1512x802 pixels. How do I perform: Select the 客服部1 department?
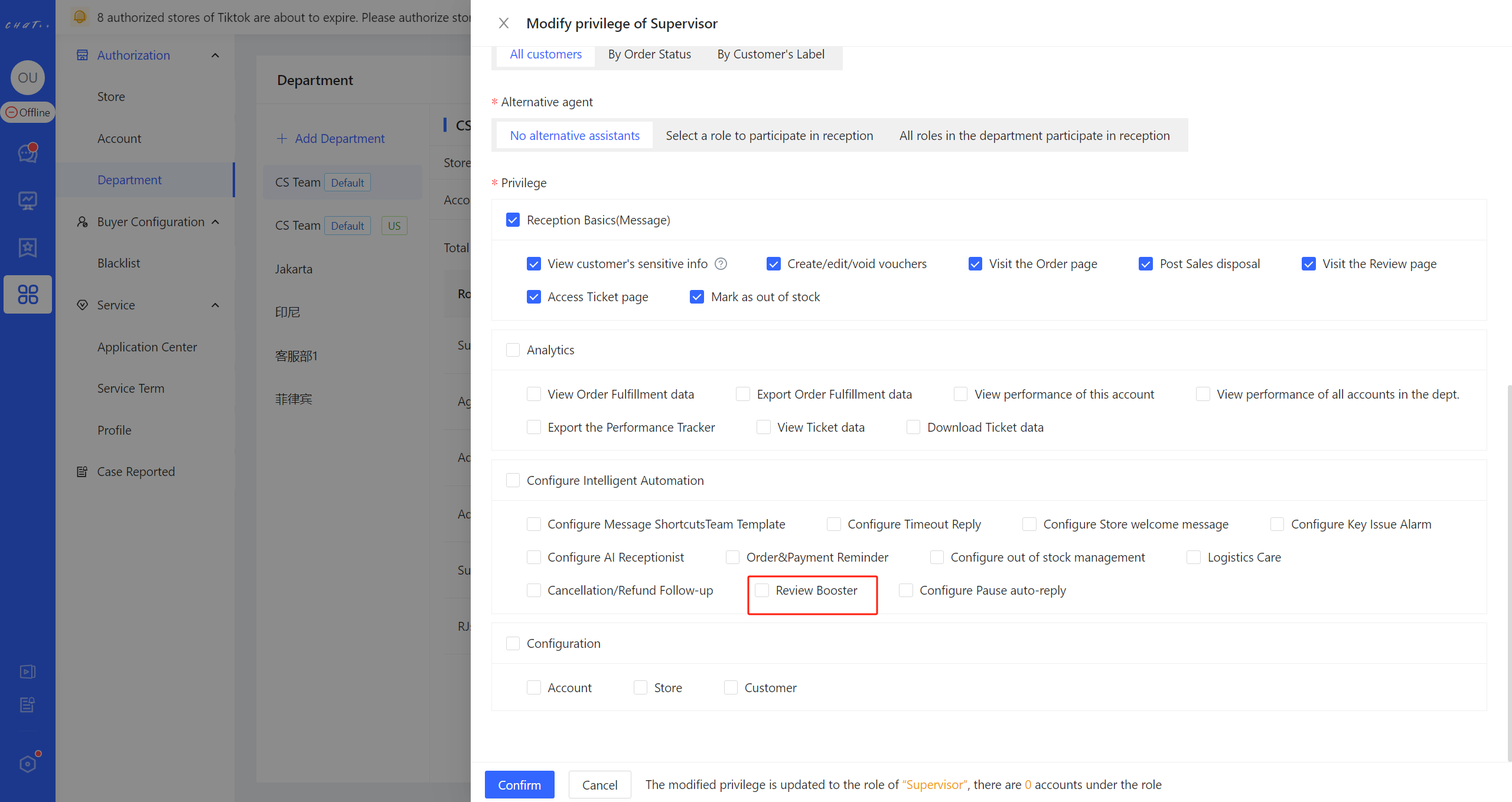296,356
